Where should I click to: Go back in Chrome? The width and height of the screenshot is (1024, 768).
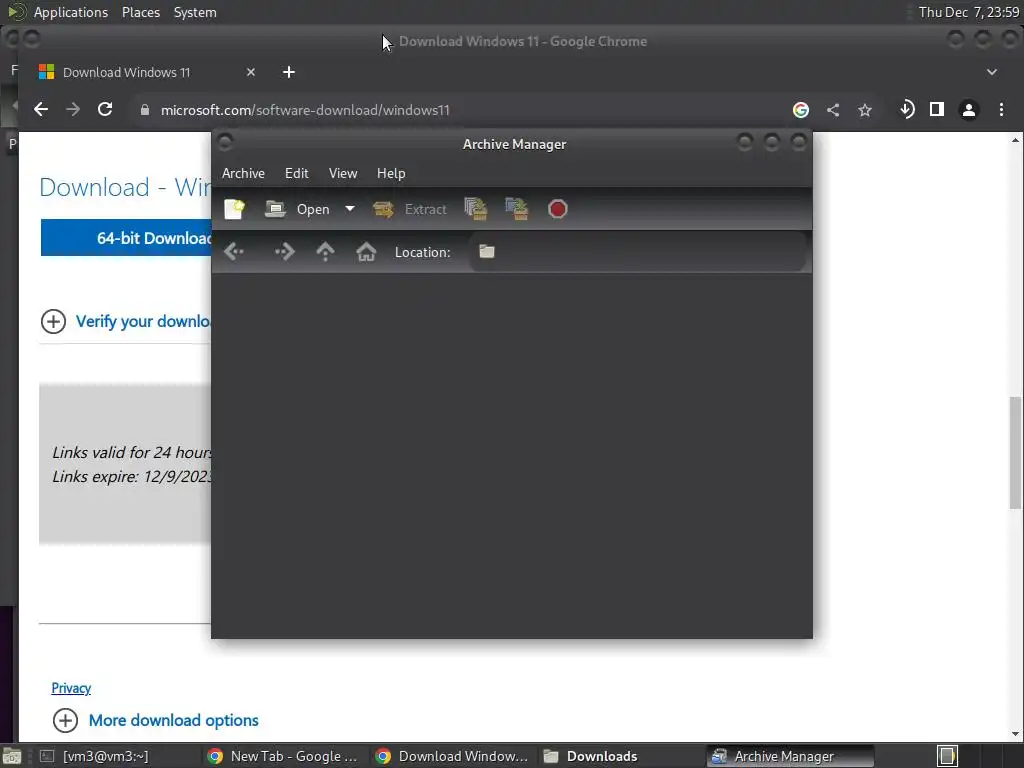tap(40, 110)
